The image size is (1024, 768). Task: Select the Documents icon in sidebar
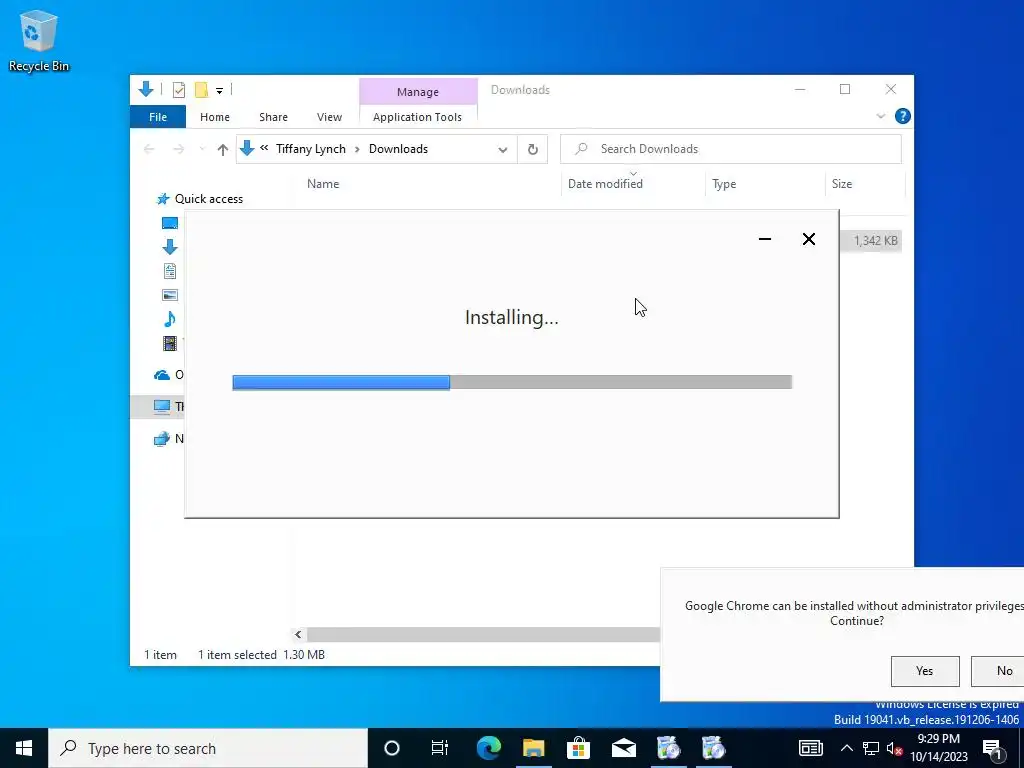[x=170, y=271]
